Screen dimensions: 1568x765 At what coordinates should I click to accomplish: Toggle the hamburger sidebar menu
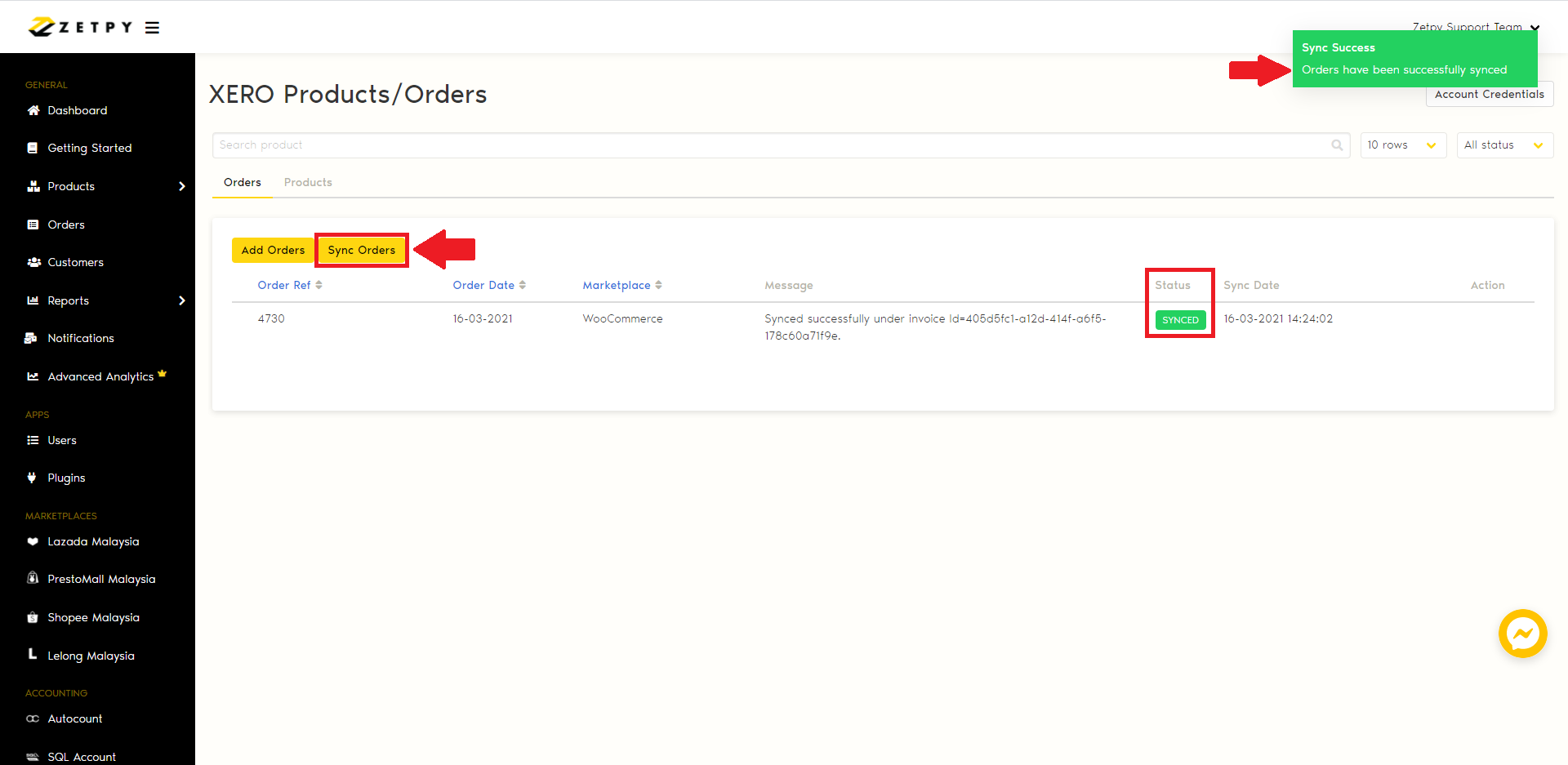152,28
